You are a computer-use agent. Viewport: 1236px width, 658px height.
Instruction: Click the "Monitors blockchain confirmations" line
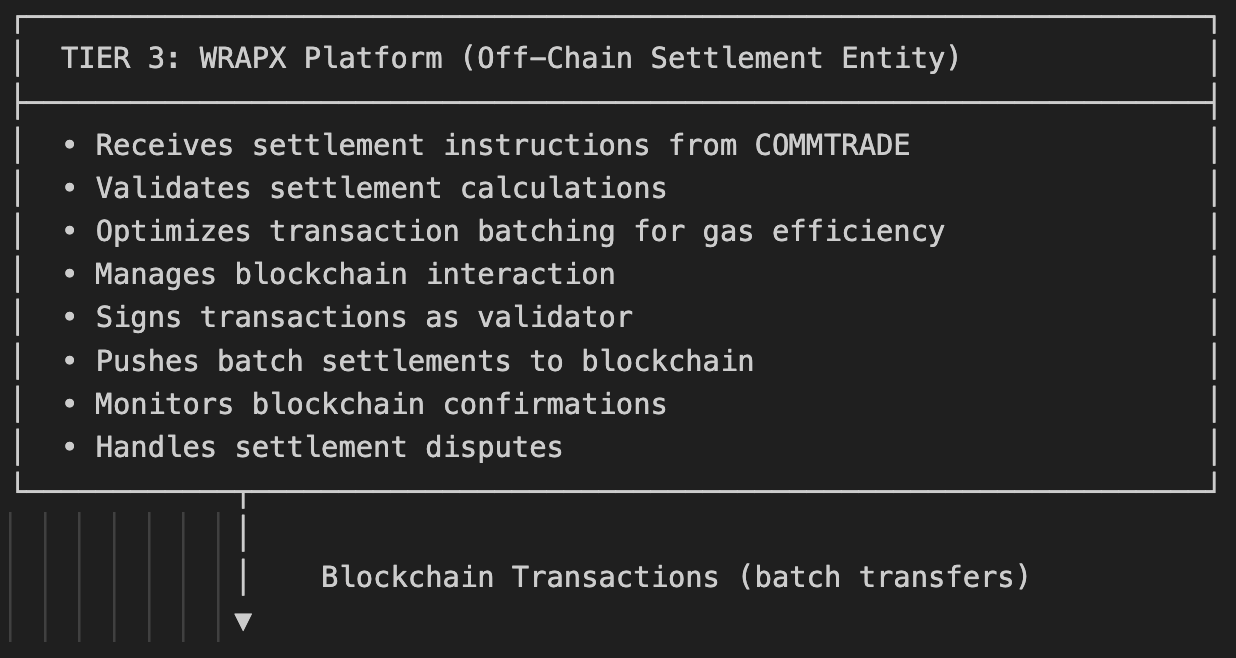tap(381, 403)
